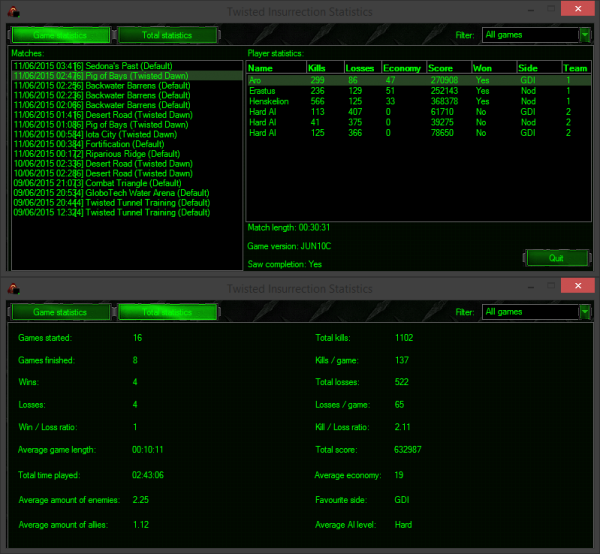This screenshot has height=554, width=600.
Task: Select the Henskelion player row
Action: click(419, 101)
